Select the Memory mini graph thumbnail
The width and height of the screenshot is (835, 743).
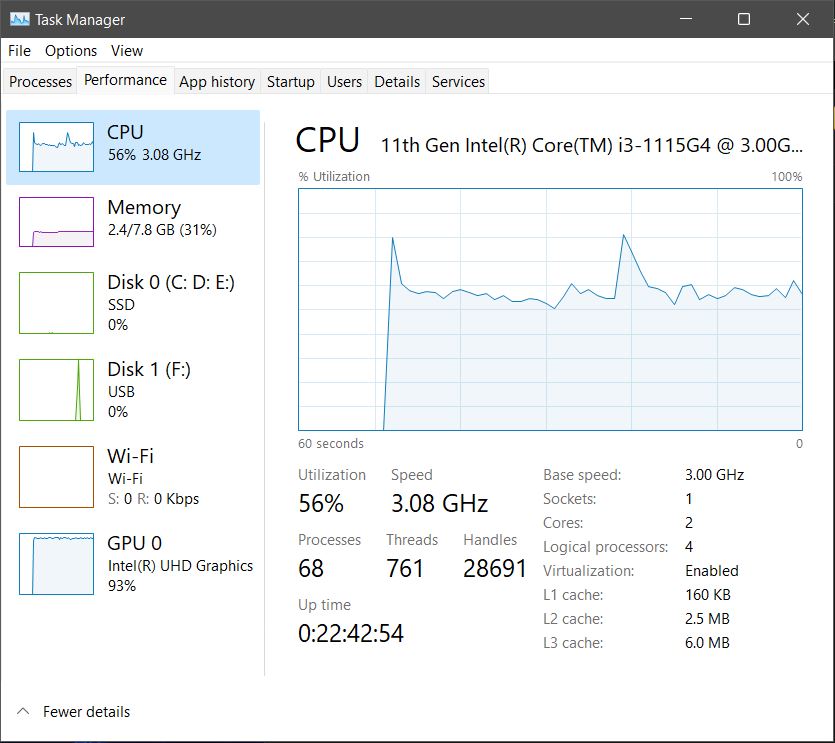click(56, 222)
